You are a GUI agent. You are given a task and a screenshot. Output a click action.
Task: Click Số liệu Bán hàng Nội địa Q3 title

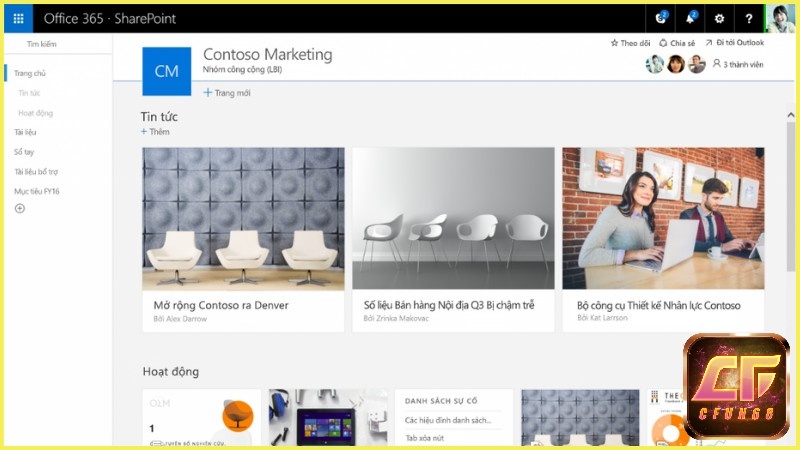449,305
